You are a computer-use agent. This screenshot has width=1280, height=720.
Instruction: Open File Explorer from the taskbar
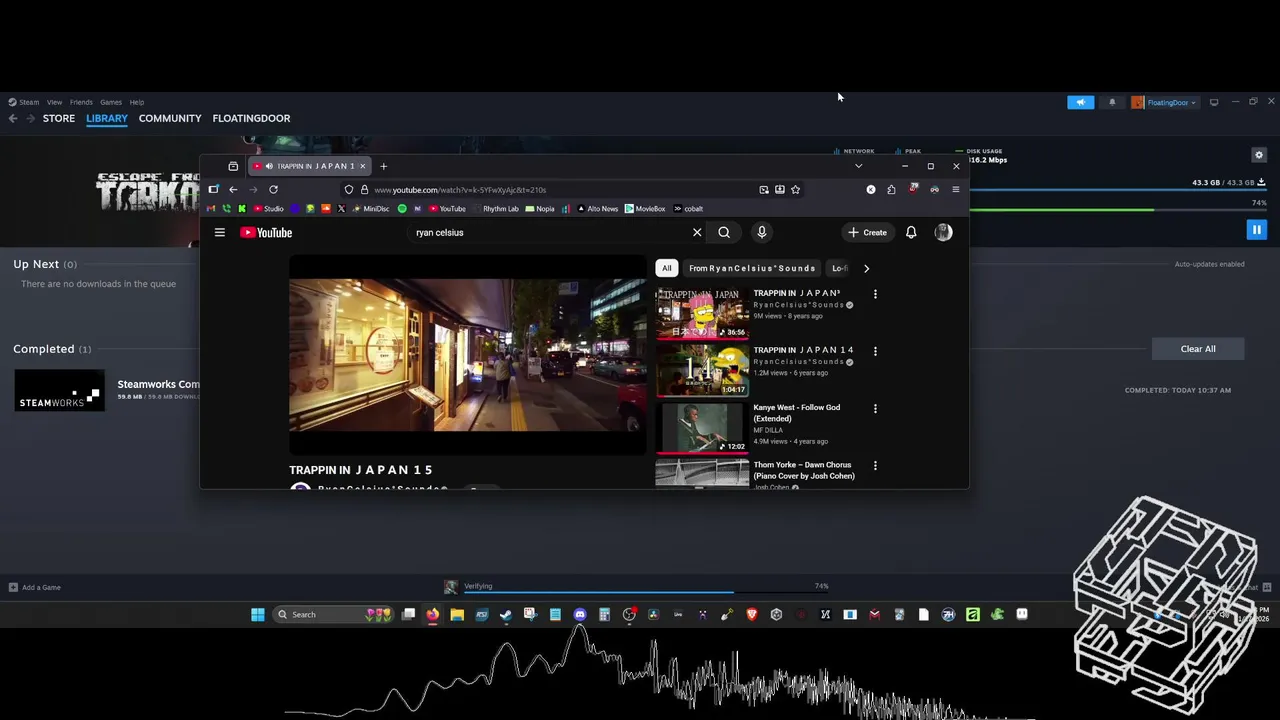point(457,614)
